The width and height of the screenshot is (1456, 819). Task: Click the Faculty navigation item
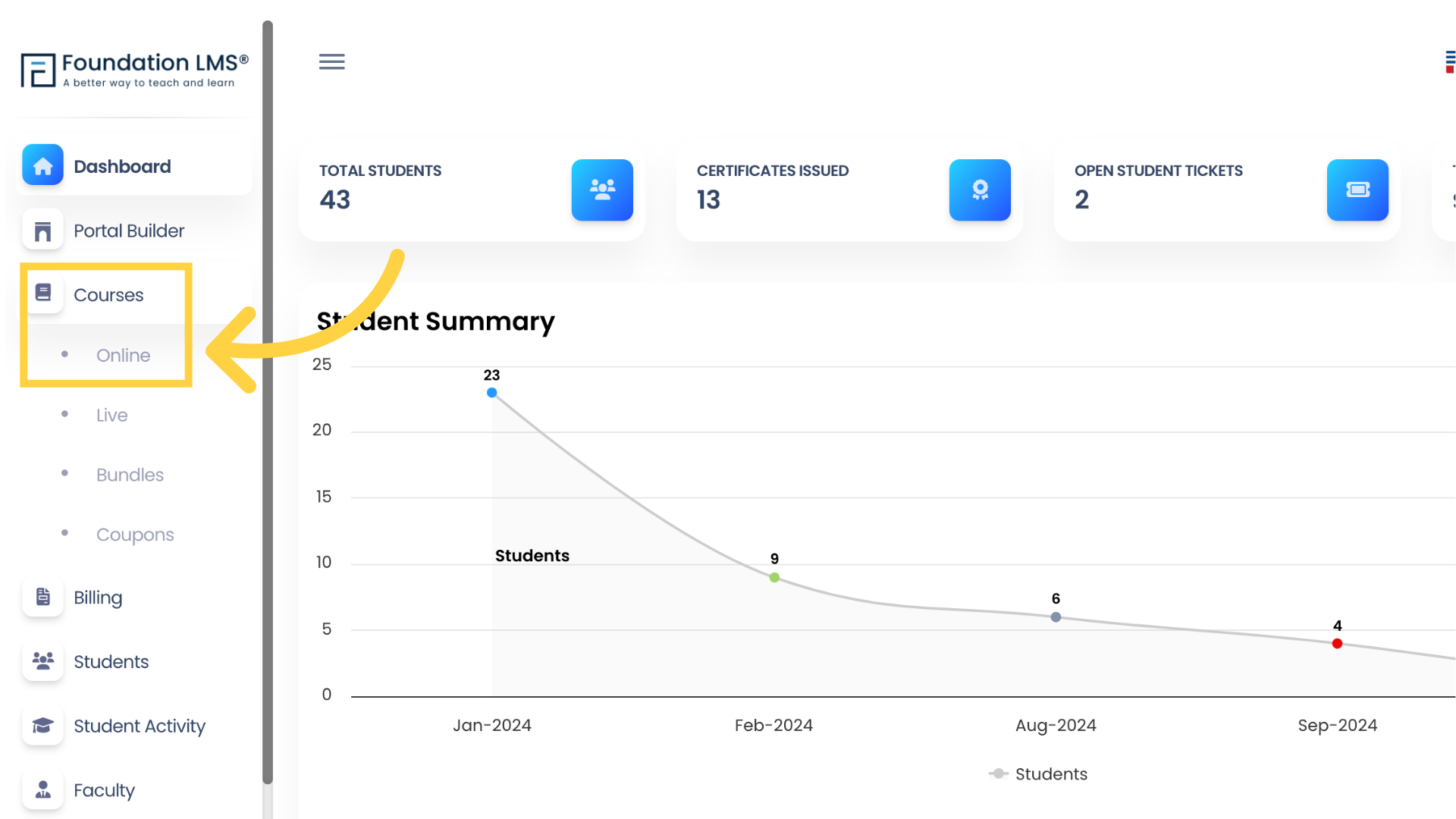click(104, 790)
